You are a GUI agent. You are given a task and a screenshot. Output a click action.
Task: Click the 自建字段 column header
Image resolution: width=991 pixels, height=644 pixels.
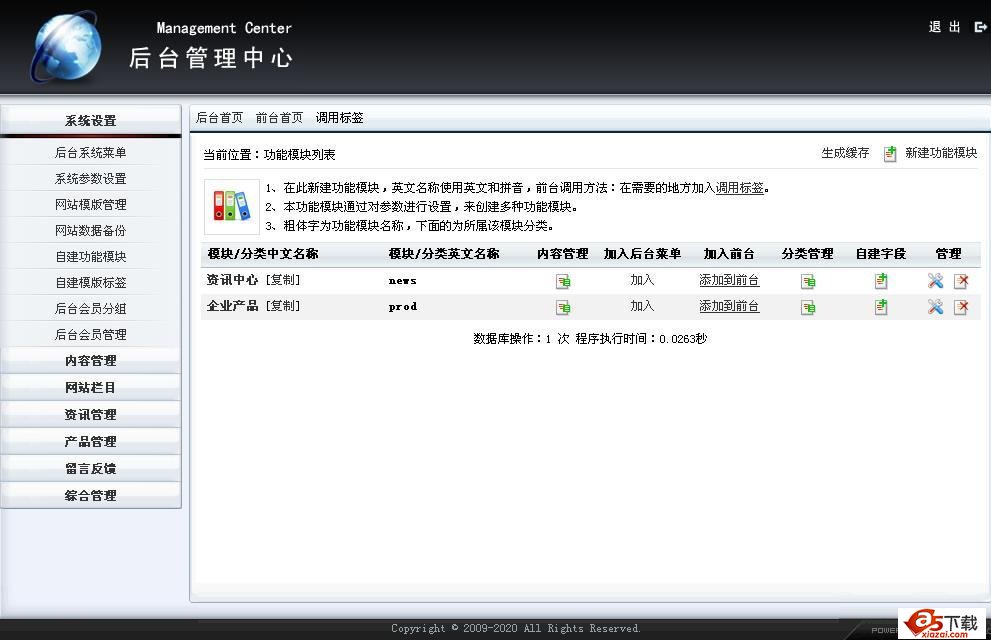[881, 254]
